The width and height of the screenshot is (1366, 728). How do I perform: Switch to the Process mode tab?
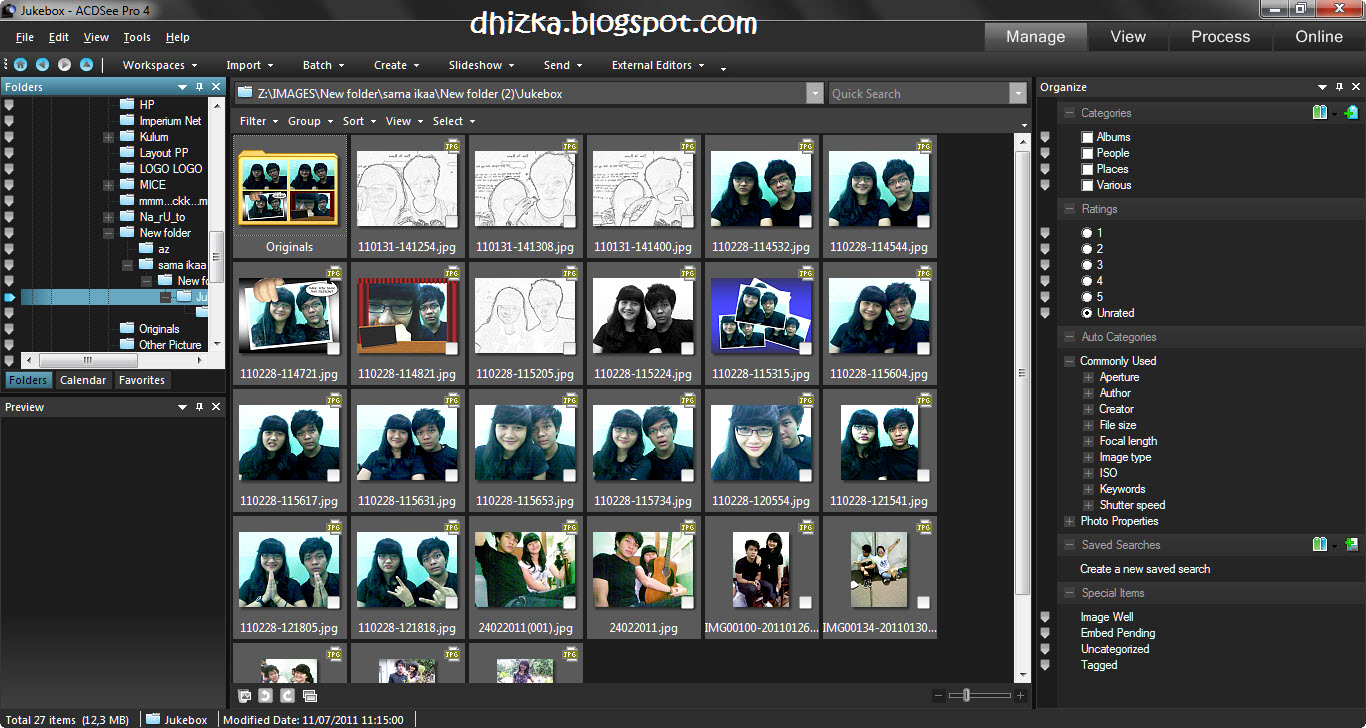[1220, 37]
